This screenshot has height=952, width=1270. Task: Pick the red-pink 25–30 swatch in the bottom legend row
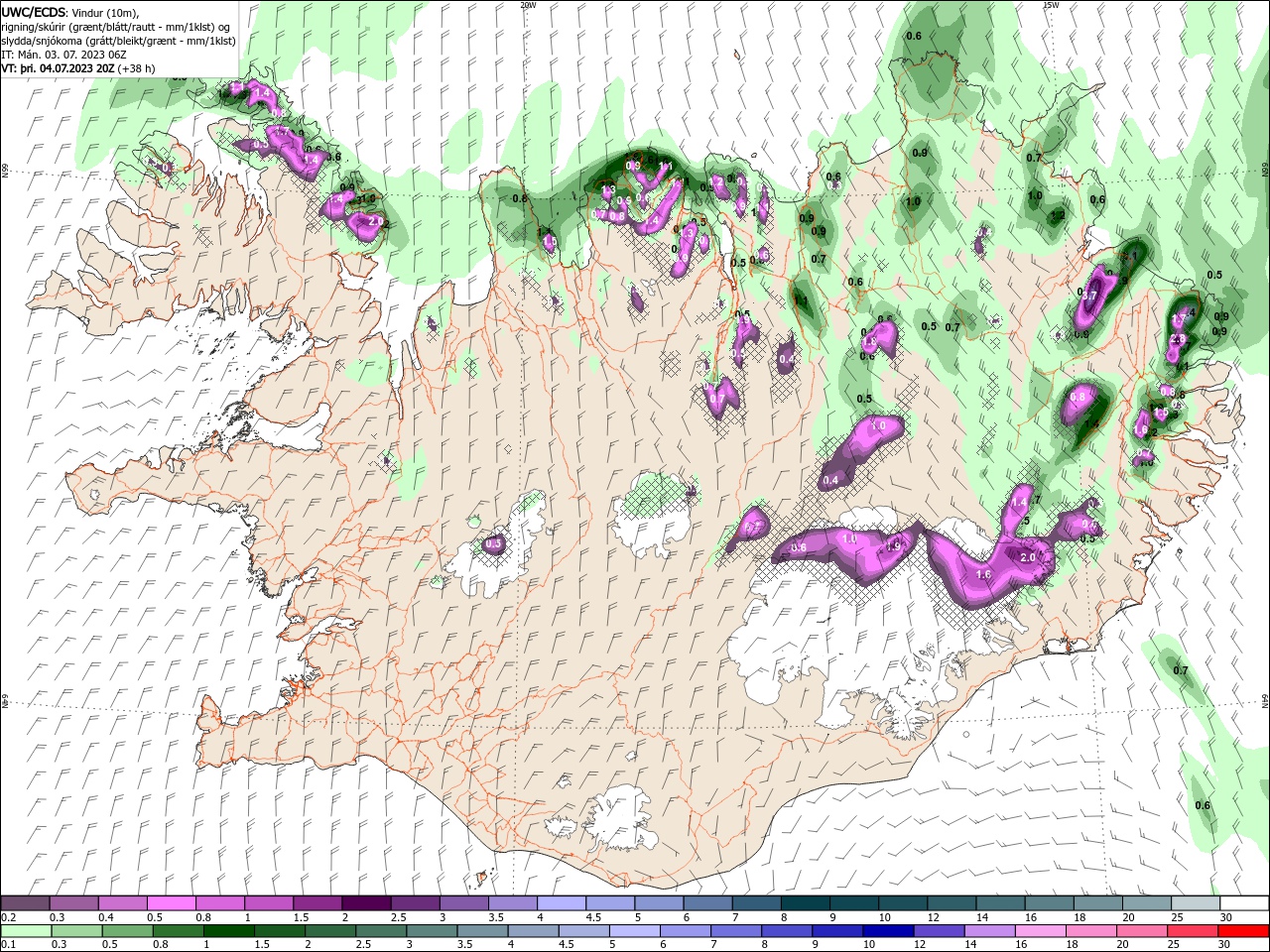tap(1192, 931)
